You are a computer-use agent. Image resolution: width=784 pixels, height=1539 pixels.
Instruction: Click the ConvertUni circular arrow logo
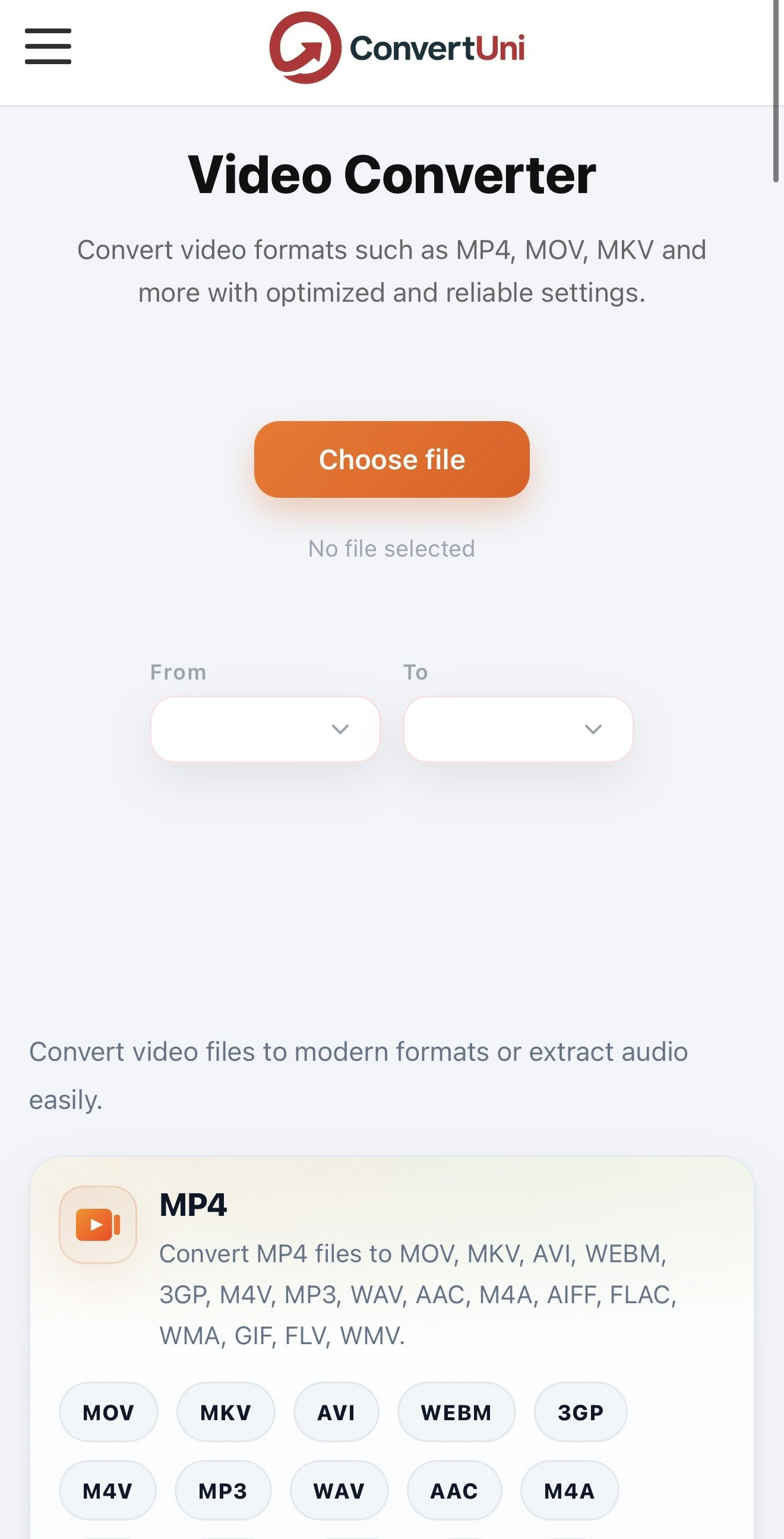click(x=305, y=47)
